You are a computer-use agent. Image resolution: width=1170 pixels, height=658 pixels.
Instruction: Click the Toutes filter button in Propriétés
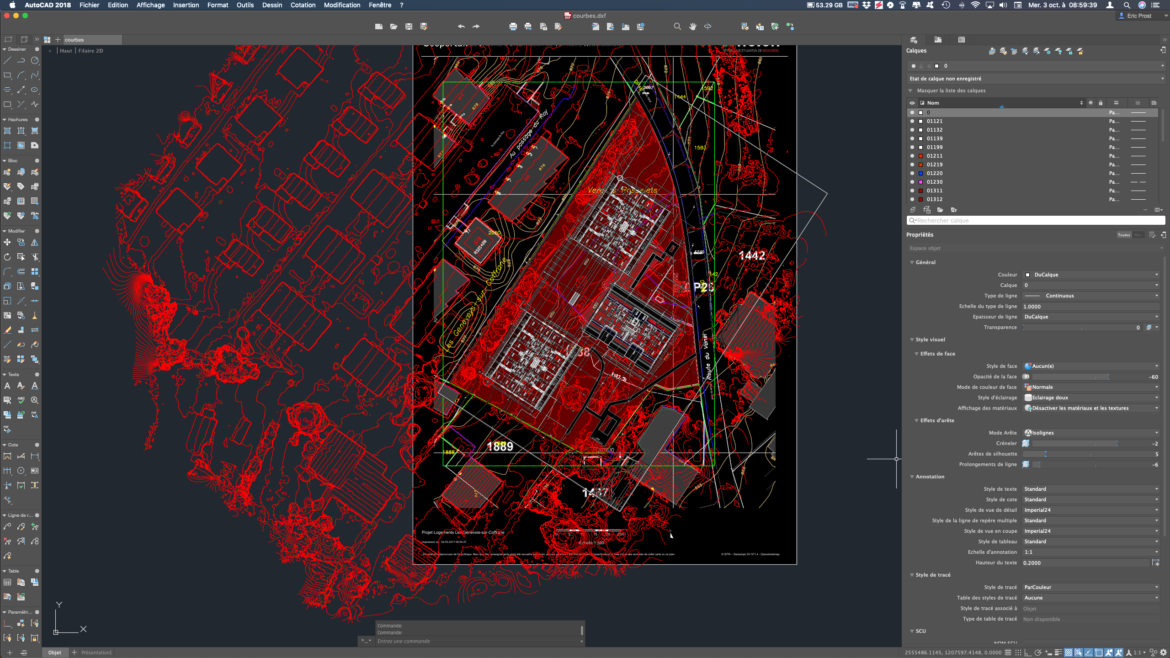tap(1123, 235)
